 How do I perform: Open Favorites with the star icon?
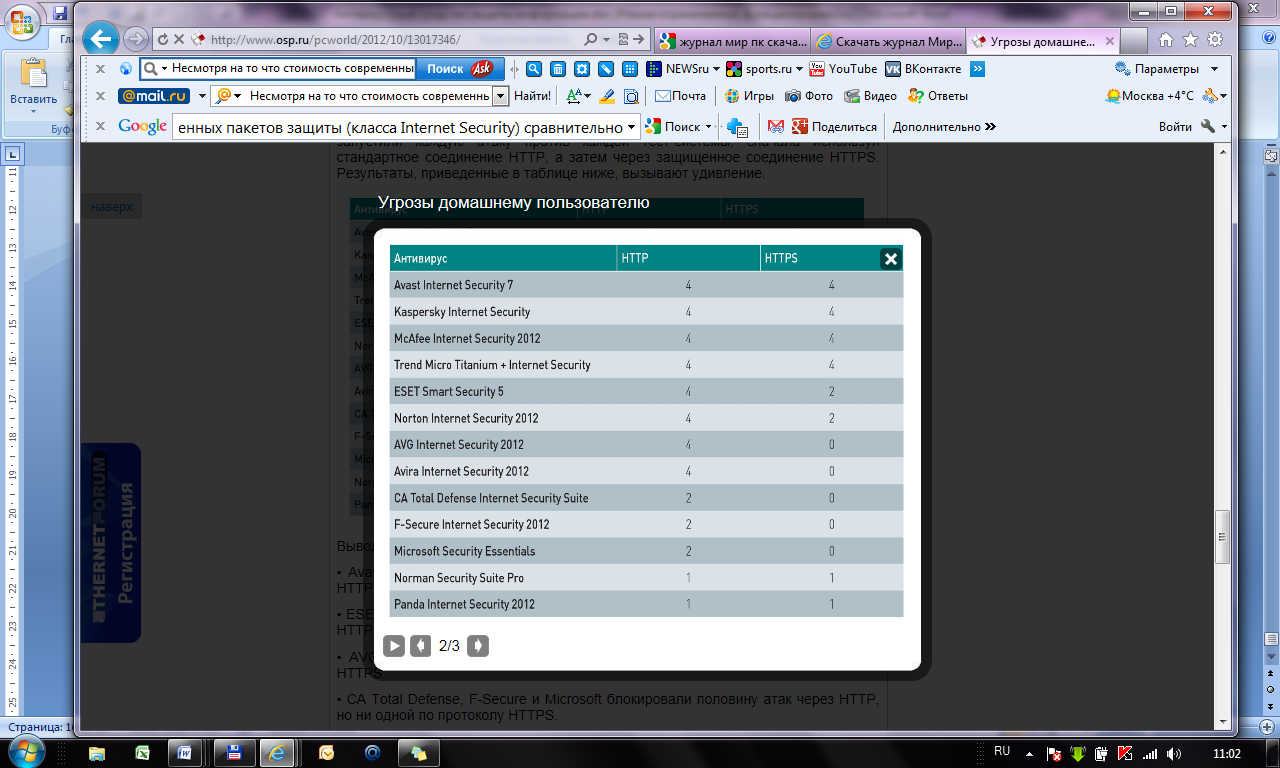click(1190, 40)
